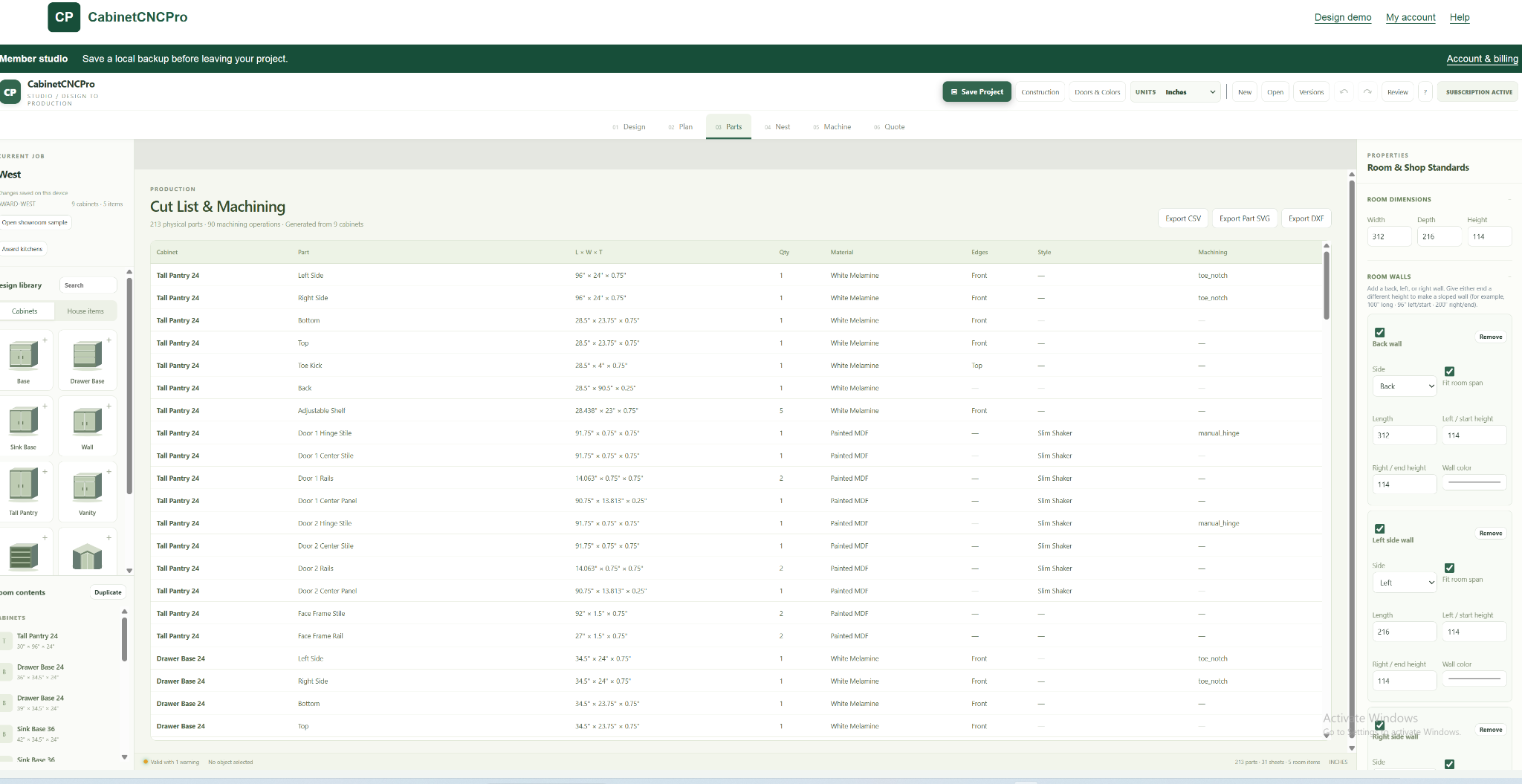
Task: Open the question mark help button
Action: [x=1425, y=92]
